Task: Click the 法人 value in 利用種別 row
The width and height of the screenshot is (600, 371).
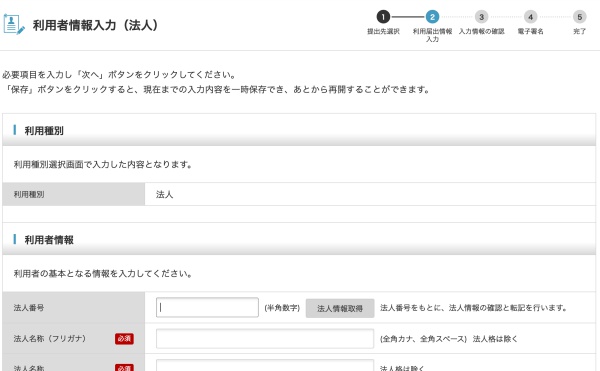Action: pyautogui.click(x=165, y=194)
